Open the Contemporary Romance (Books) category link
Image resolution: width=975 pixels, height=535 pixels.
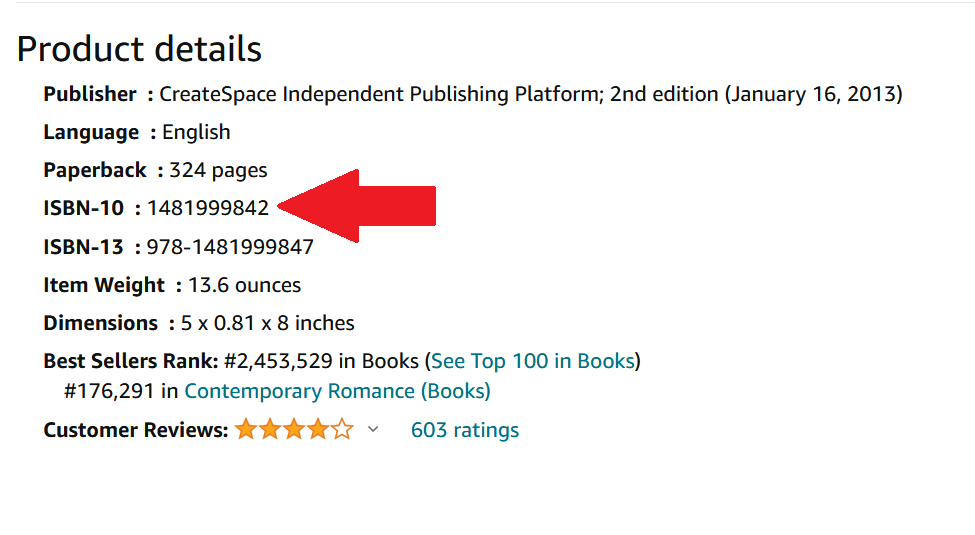coord(337,391)
